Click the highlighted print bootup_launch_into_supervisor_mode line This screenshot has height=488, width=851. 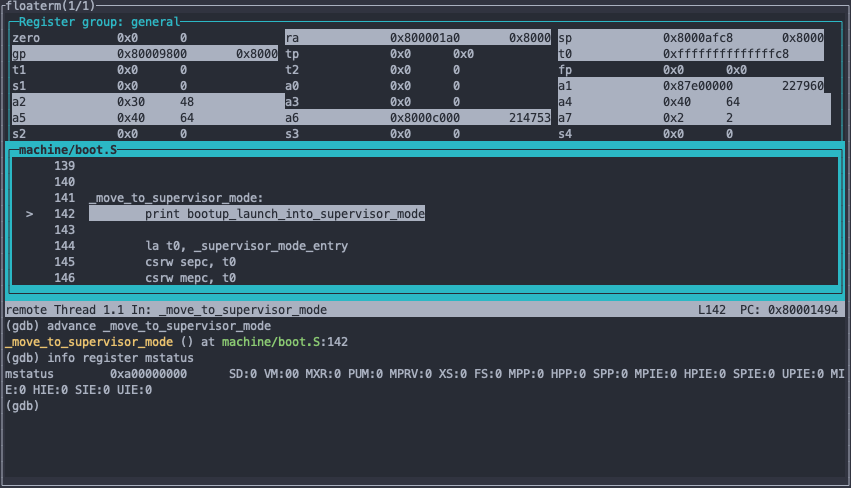(284, 214)
